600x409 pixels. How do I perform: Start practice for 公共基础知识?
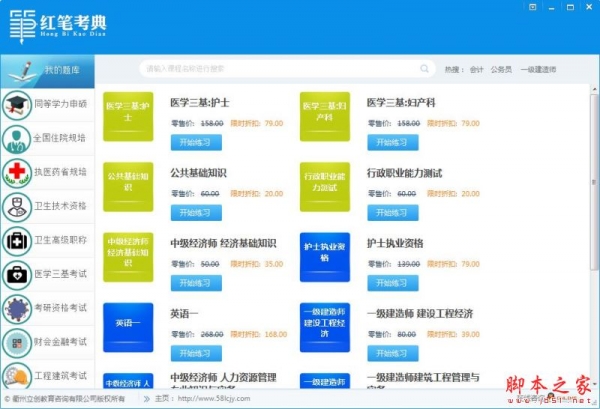pos(196,213)
